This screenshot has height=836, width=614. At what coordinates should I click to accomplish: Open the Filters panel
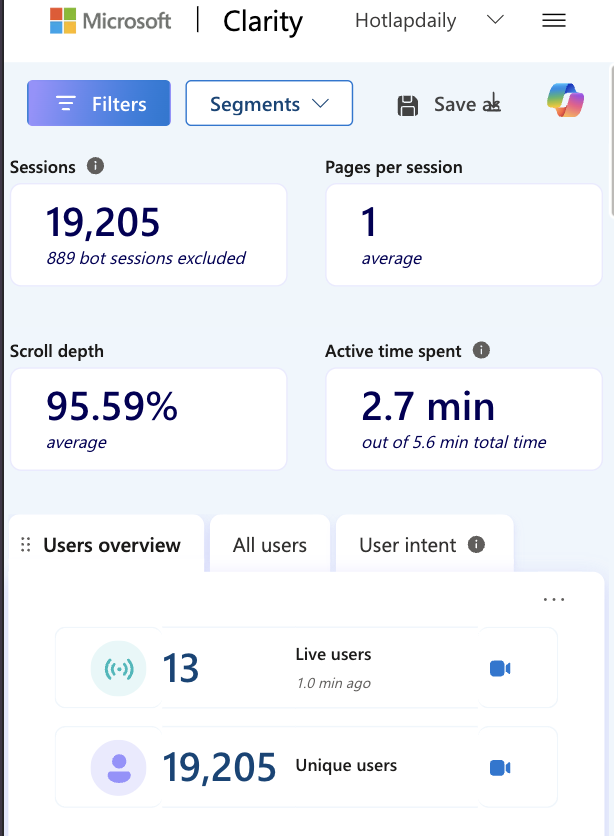(x=99, y=103)
